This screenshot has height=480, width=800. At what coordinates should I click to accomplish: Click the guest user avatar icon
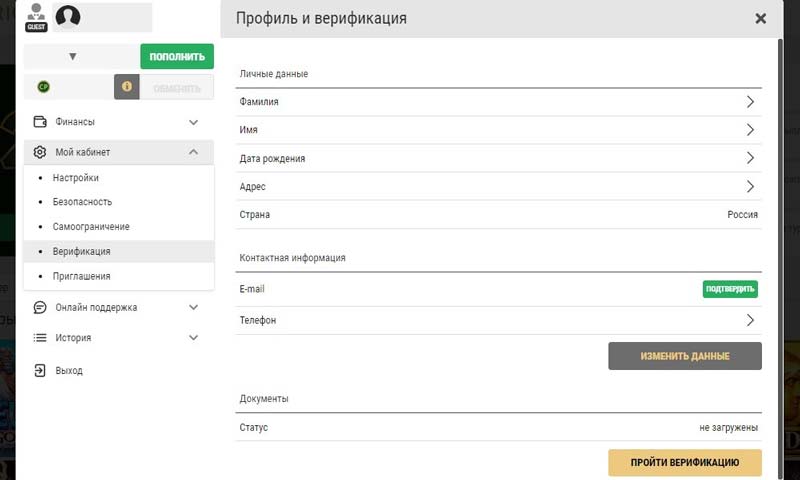pyautogui.click(x=36, y=17)
